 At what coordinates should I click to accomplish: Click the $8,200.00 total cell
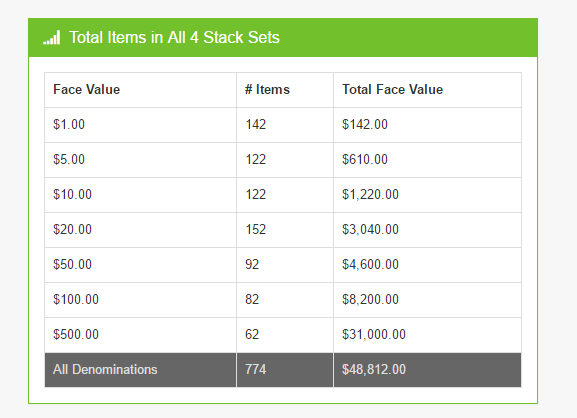(x=427, y=300)
